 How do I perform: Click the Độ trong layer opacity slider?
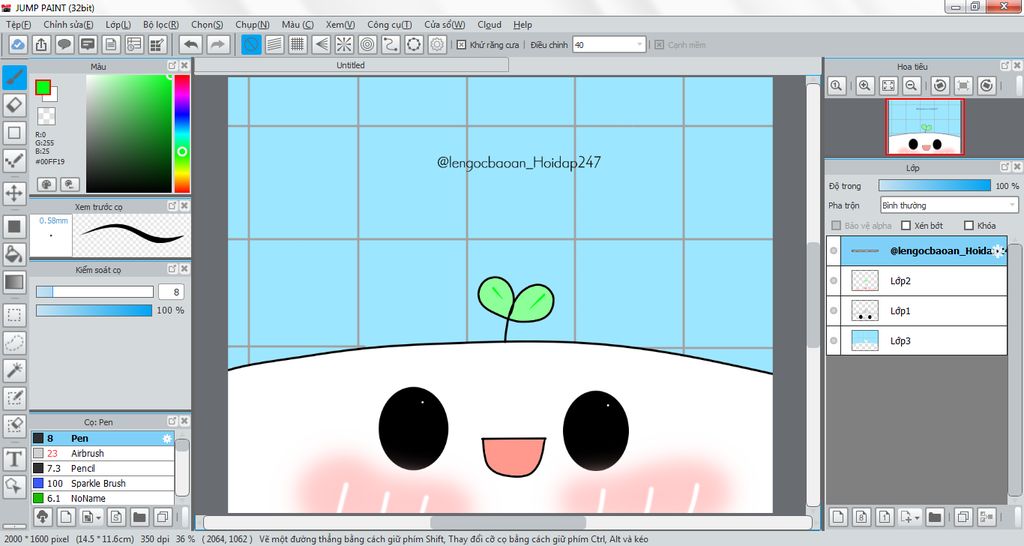point(935,186)
